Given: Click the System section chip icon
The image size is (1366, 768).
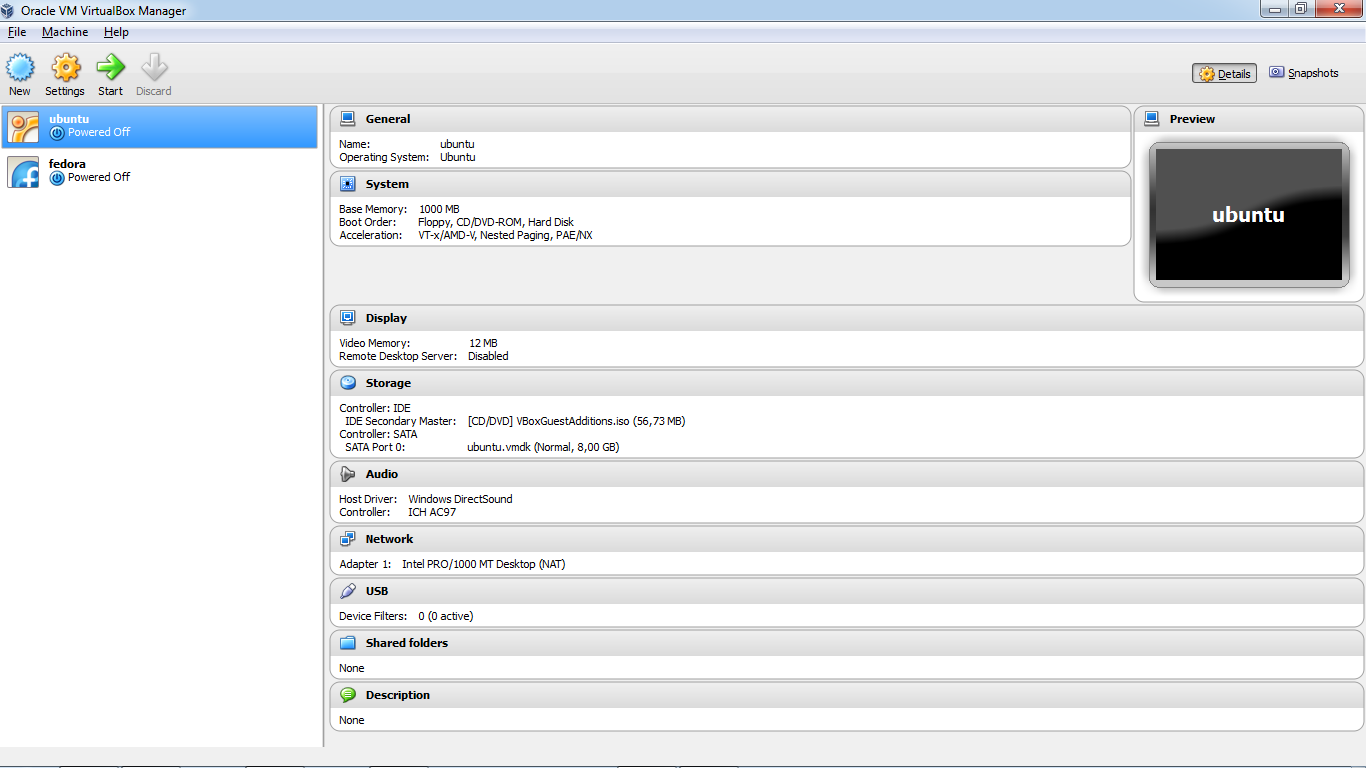Looking at the screenshot, I should [348, 184].
